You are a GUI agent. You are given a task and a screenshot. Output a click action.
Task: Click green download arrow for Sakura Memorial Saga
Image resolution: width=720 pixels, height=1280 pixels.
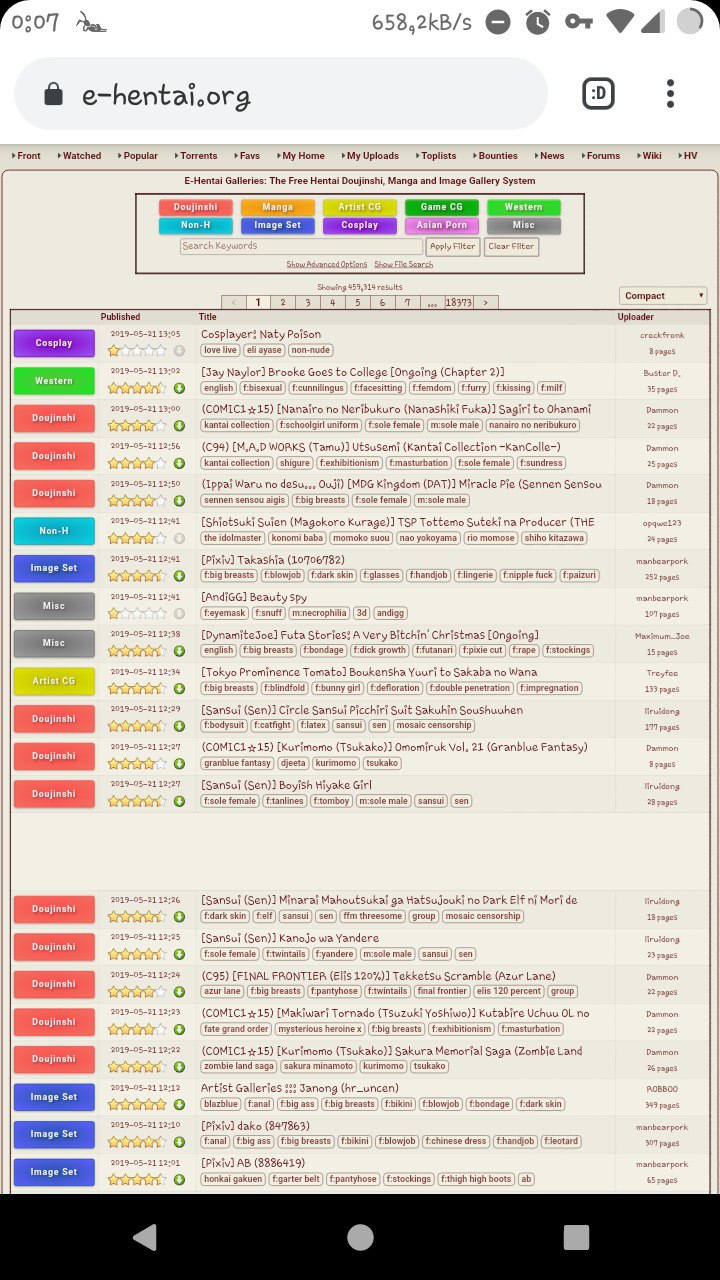click(x=179, y=1067)
